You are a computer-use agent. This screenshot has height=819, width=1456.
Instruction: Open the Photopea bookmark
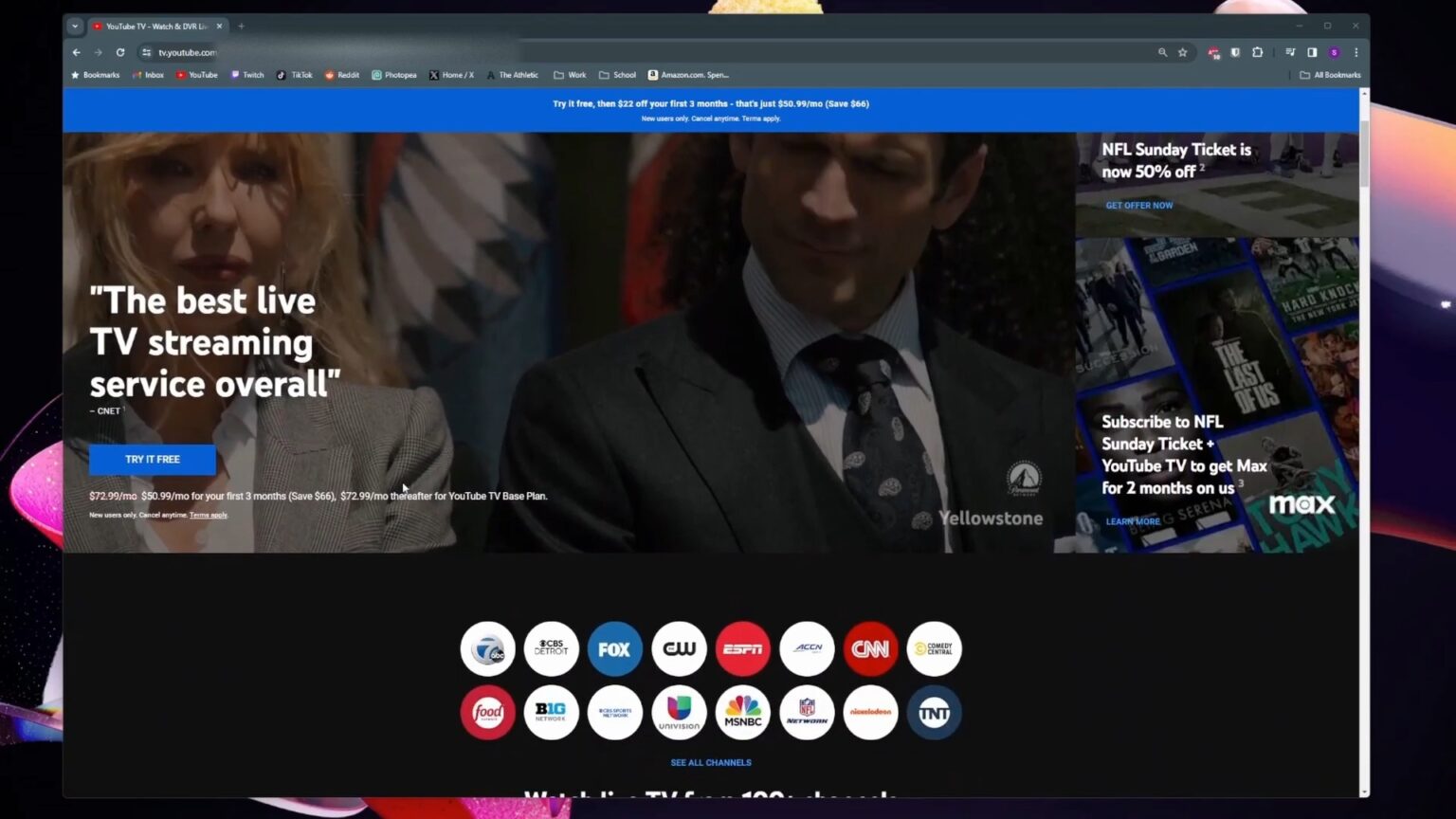tap(394, 75)
